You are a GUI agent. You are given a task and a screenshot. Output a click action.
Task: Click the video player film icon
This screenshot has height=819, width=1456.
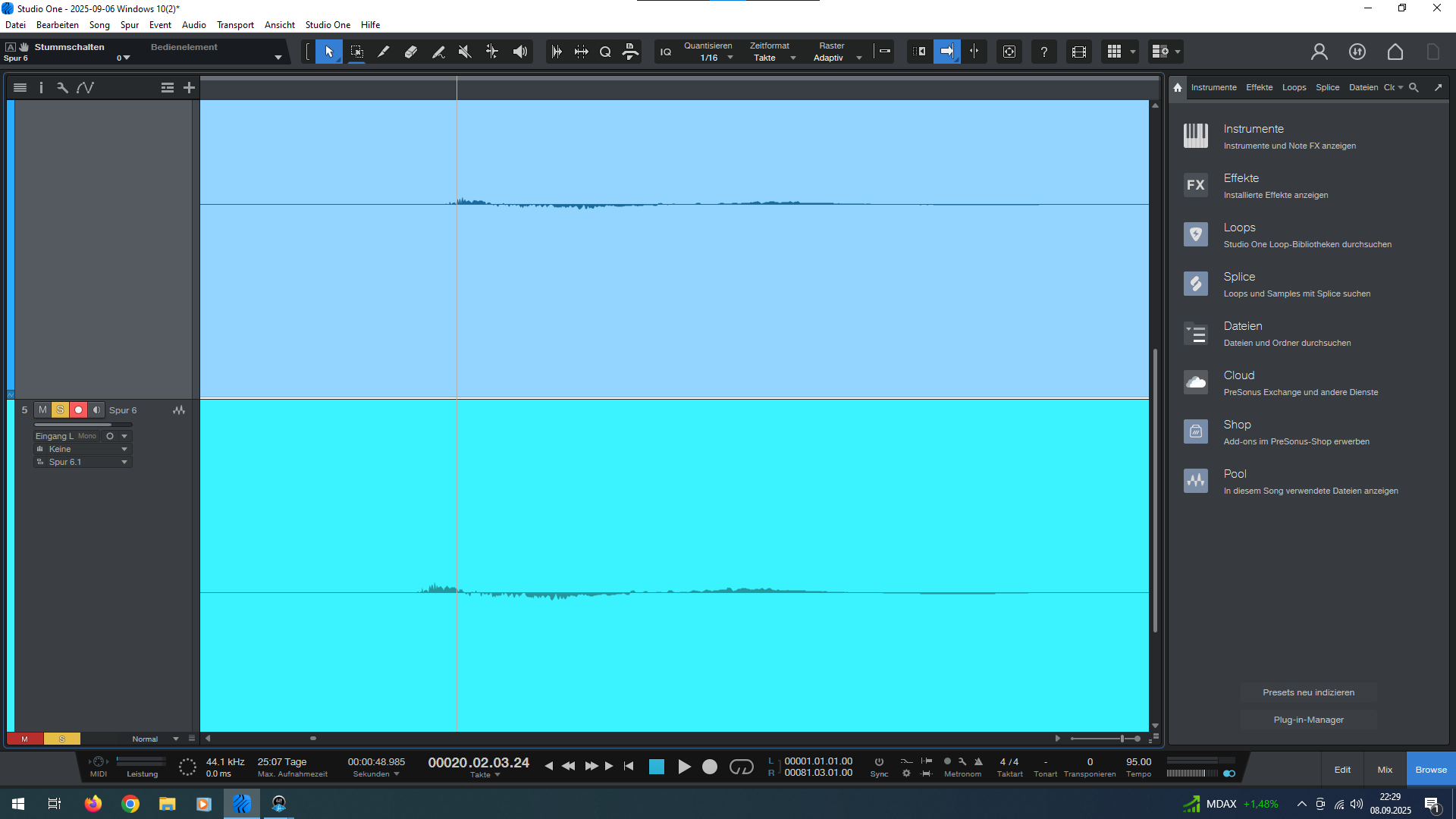pyautogui.click(x=1078, y=52)
